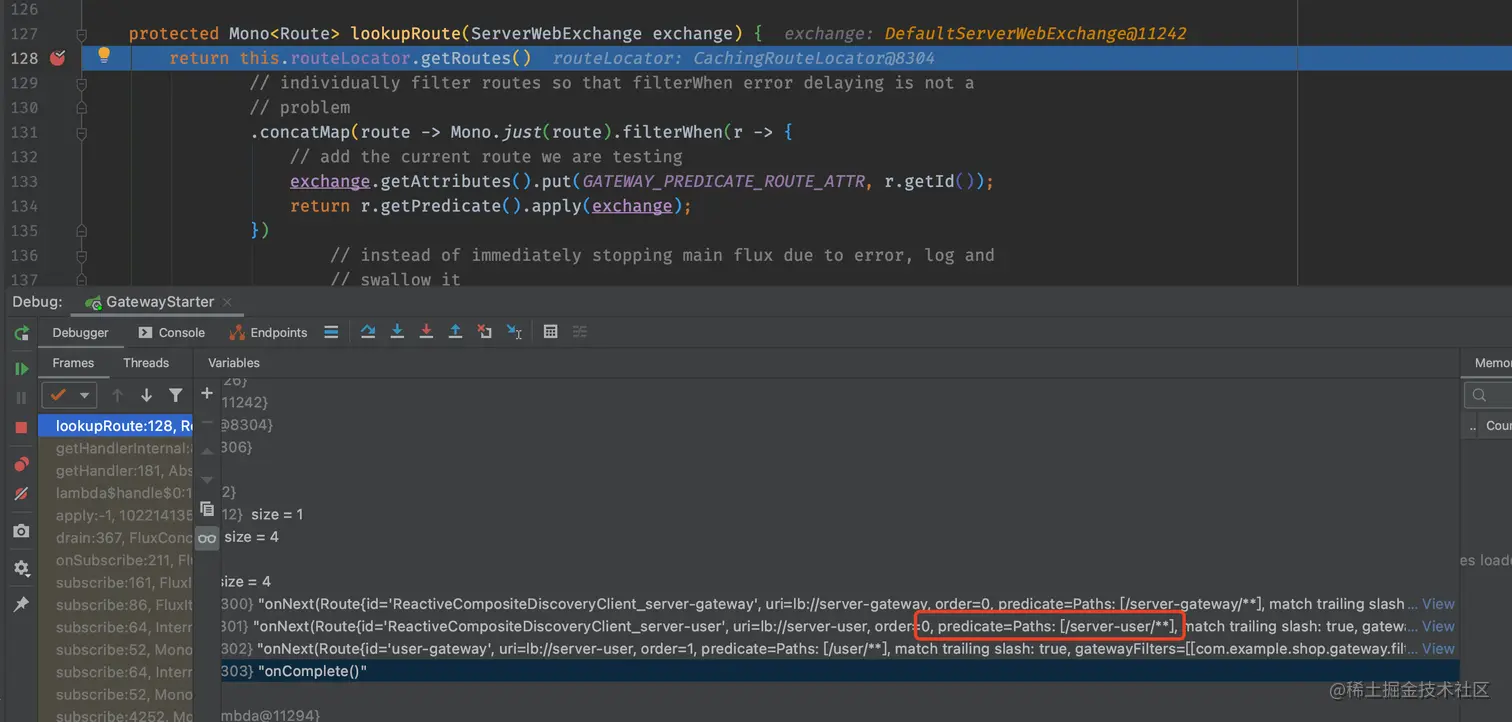The image size is (1512, 722).
Task: Add a new watch with plus icon
Action: click(x=207, y=393)
